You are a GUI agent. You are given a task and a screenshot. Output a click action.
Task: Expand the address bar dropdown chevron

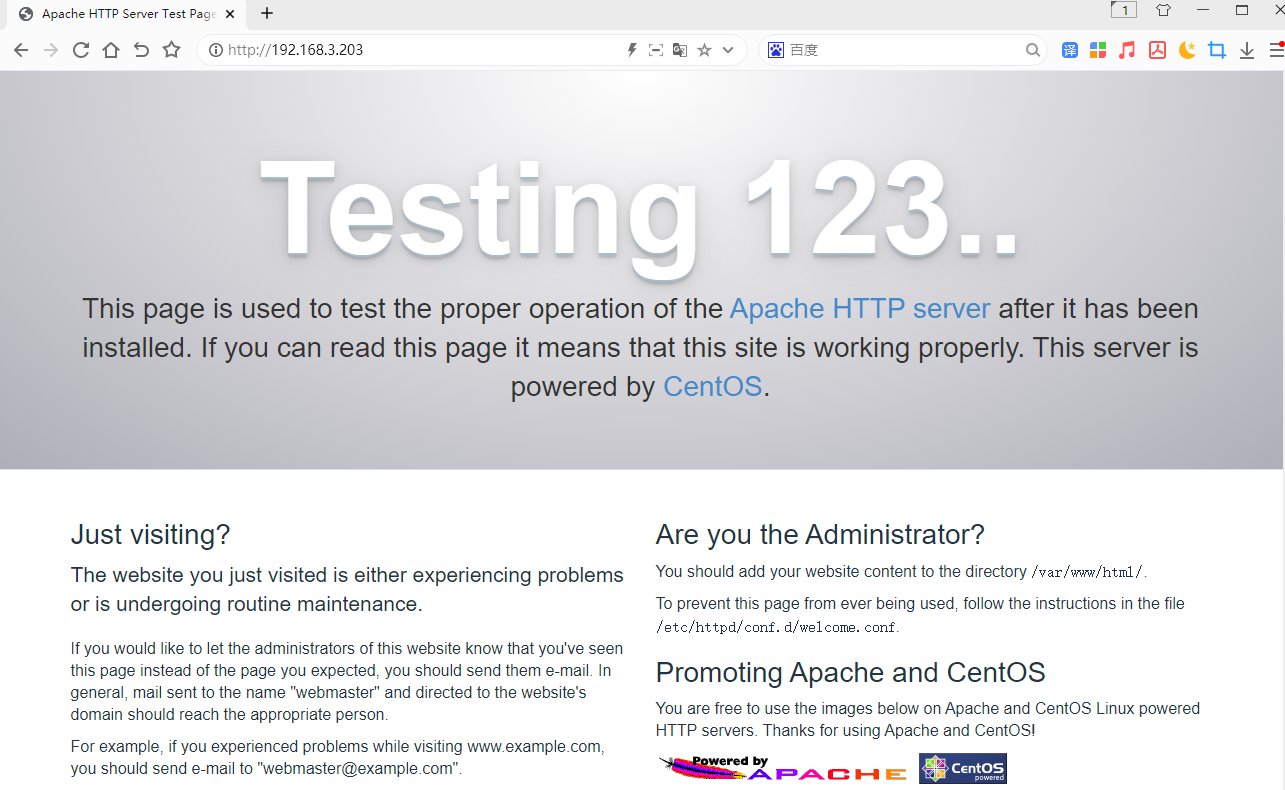click(728, 50)
